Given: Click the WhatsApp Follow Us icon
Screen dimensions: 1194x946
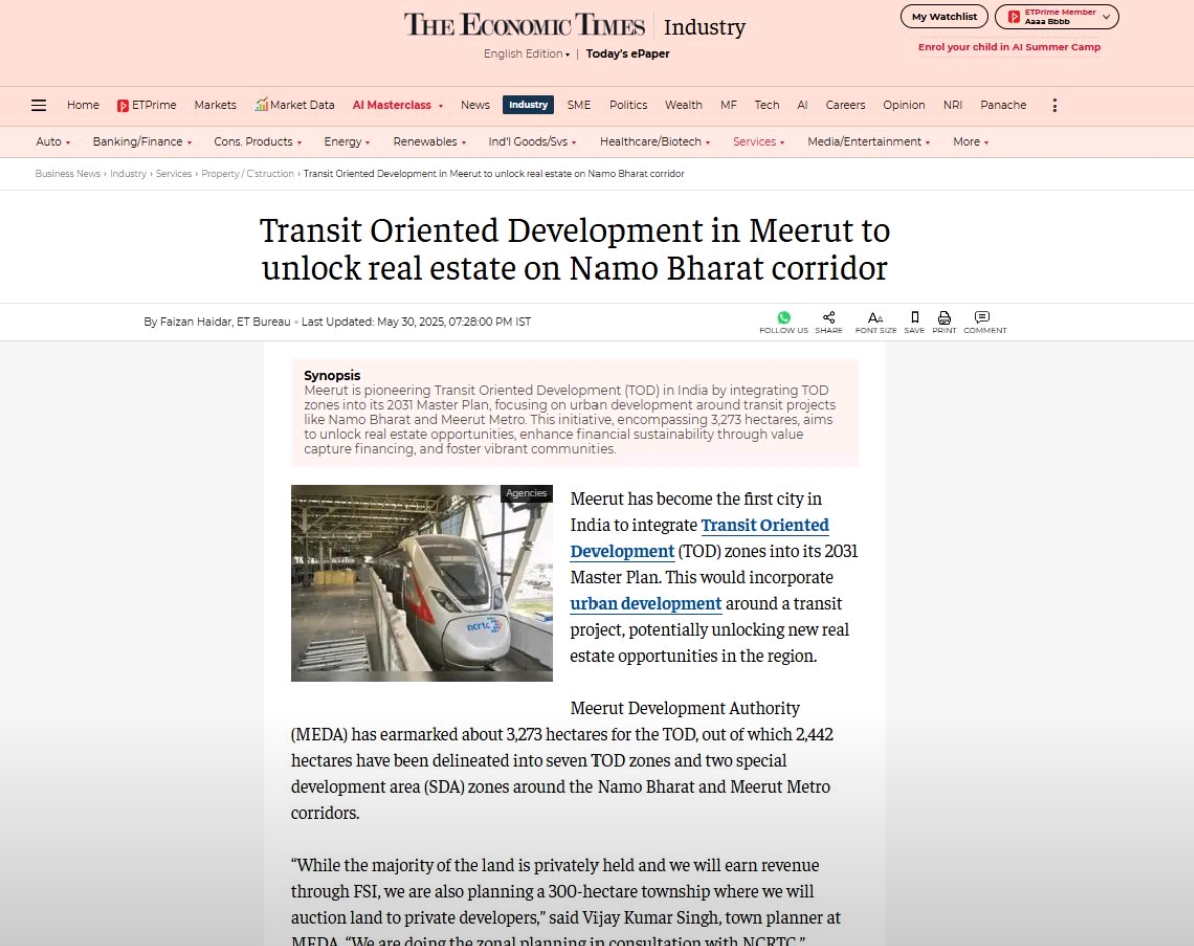Looking at the screenshot, I should pyautogui.click(x=783, y=318).
